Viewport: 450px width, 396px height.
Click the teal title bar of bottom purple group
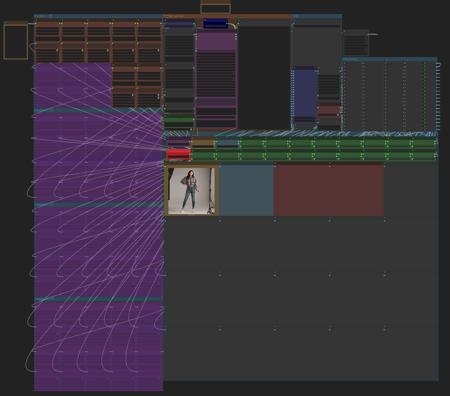pyautogui.click(x=98, y=299)
